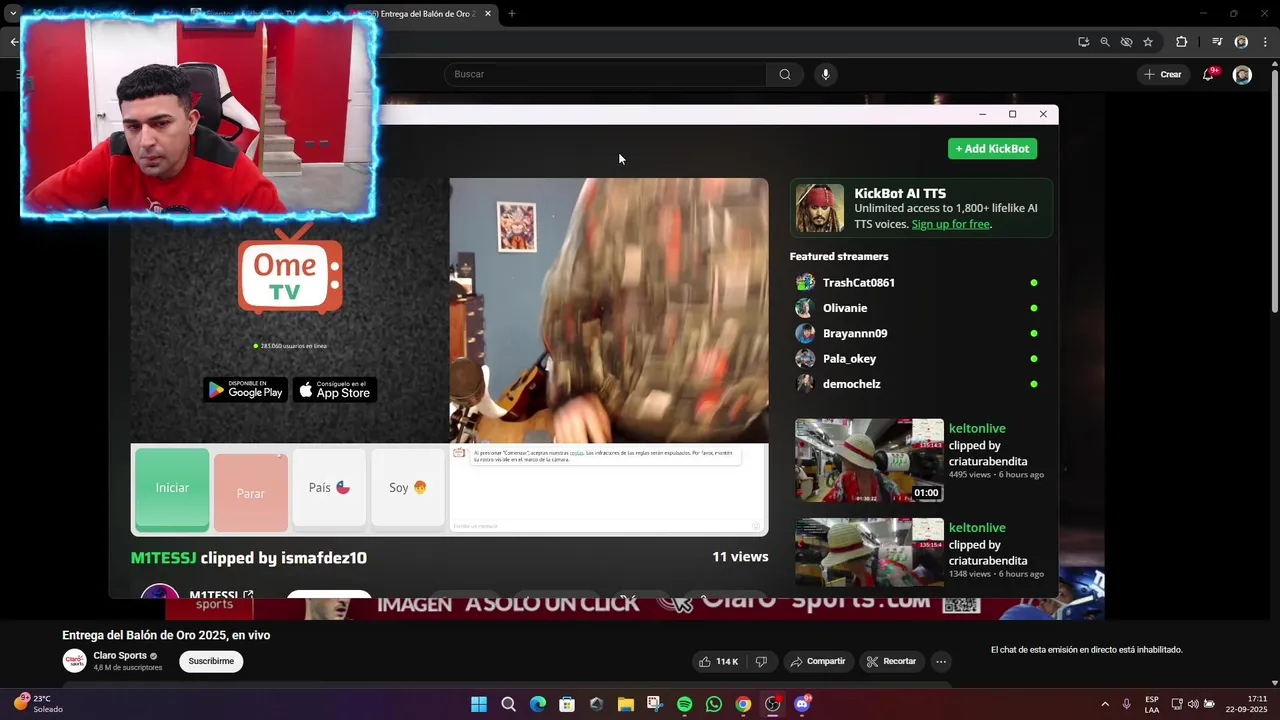Screen dimensions: 1280x720
Task: Open keltonlive name on first clip
Action: point(977,429)
